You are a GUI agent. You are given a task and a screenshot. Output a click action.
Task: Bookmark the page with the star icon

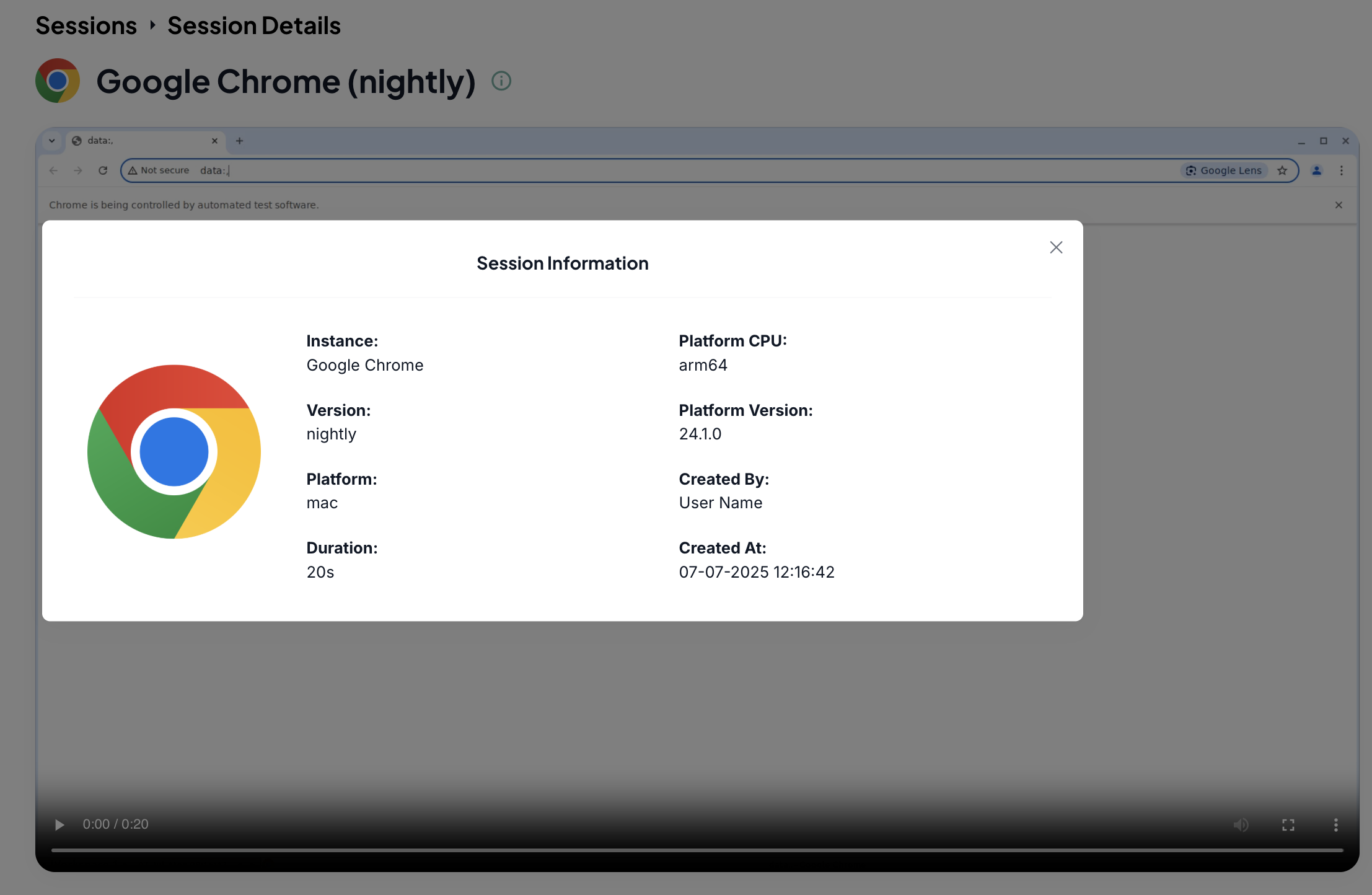[1282, 170]
